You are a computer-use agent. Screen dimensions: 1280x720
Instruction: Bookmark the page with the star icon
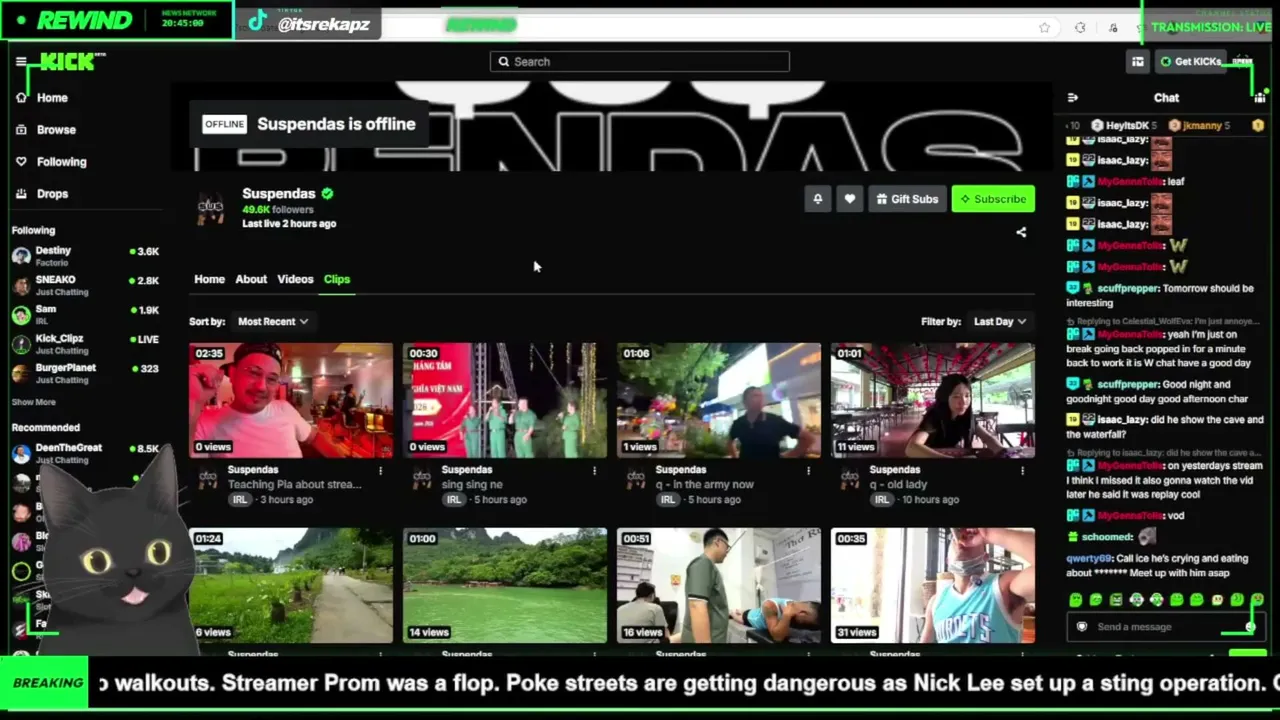1045,28
